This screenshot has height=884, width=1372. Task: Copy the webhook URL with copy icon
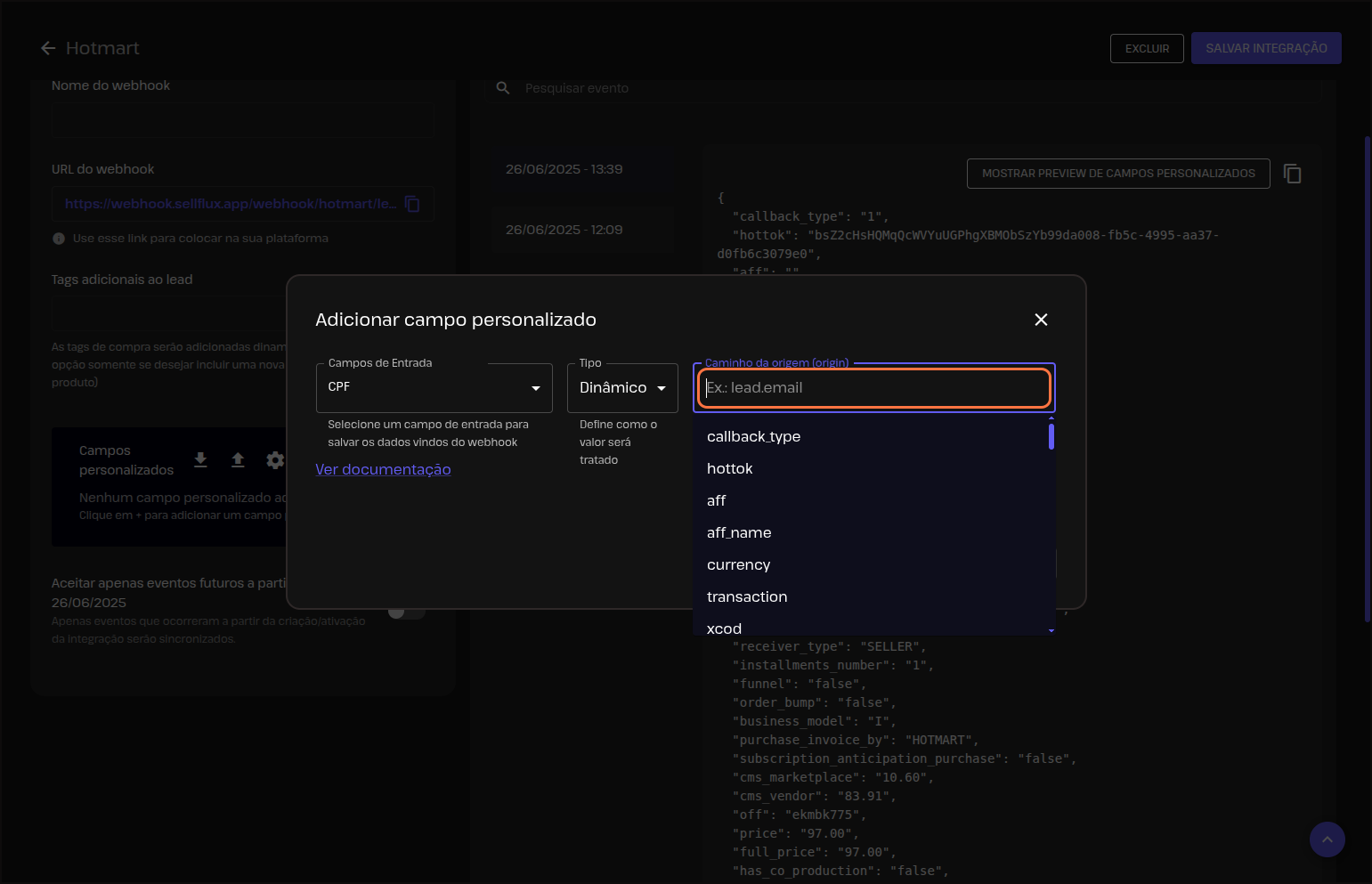pyautogui.click(x=412, y=204)
